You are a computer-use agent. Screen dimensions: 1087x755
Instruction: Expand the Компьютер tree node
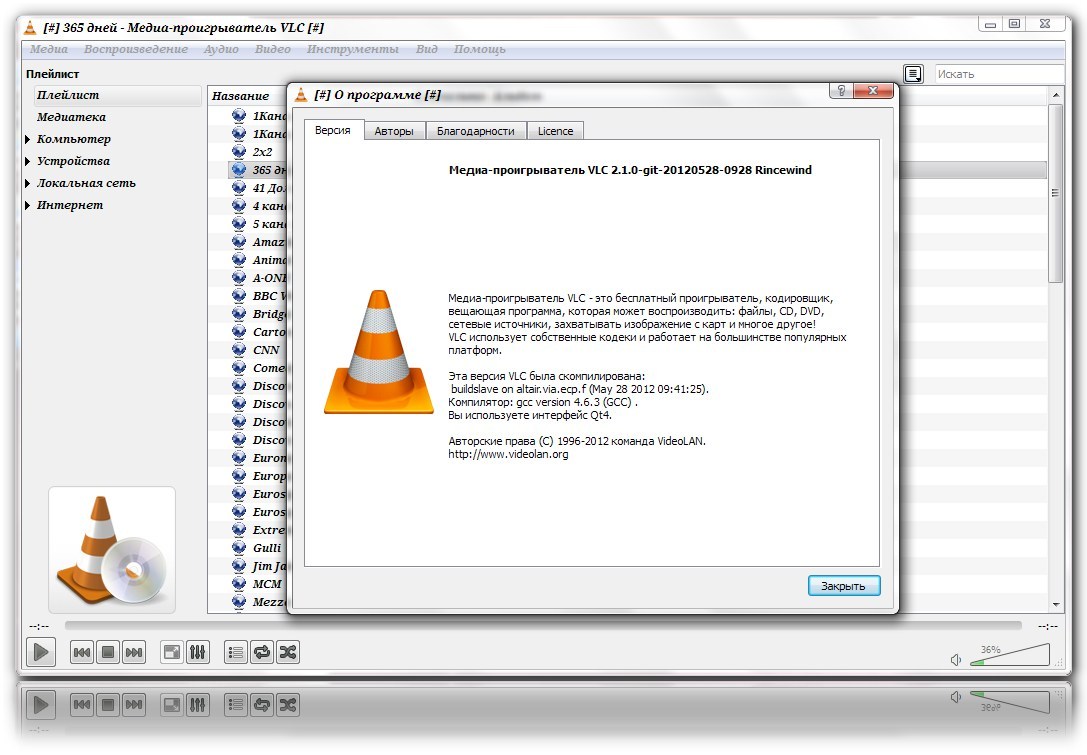(28, 140)
